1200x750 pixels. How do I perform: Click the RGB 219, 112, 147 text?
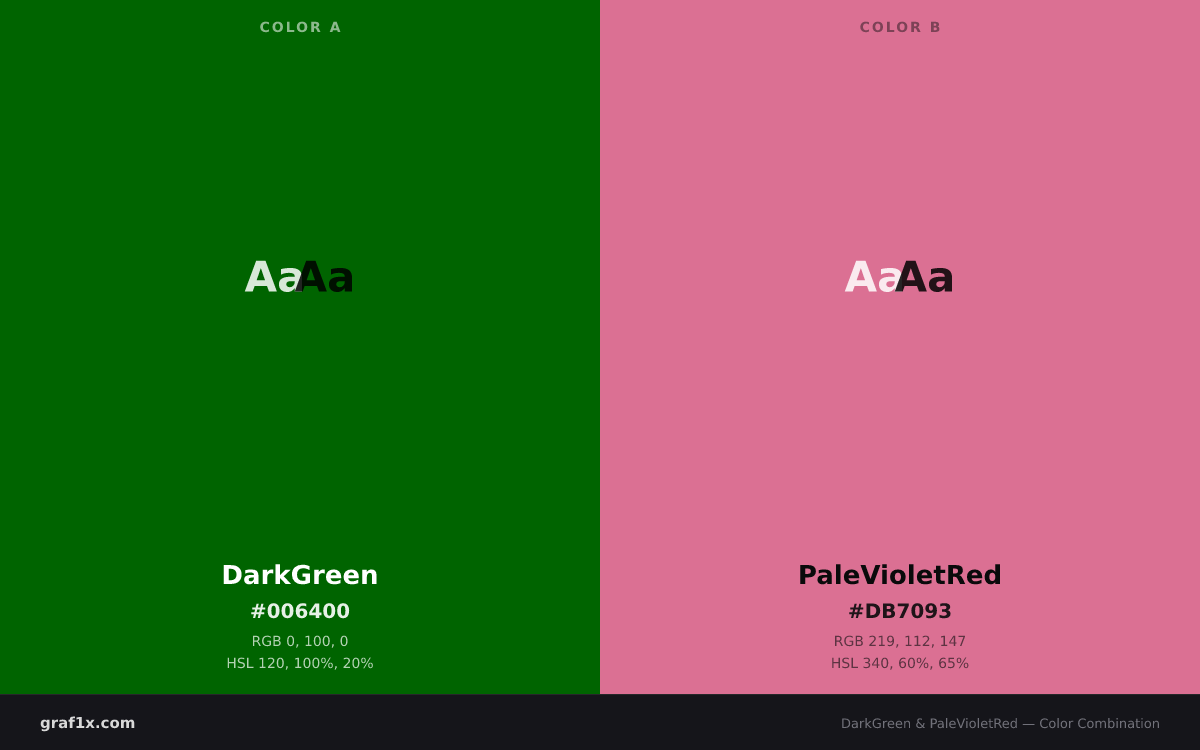900,641
